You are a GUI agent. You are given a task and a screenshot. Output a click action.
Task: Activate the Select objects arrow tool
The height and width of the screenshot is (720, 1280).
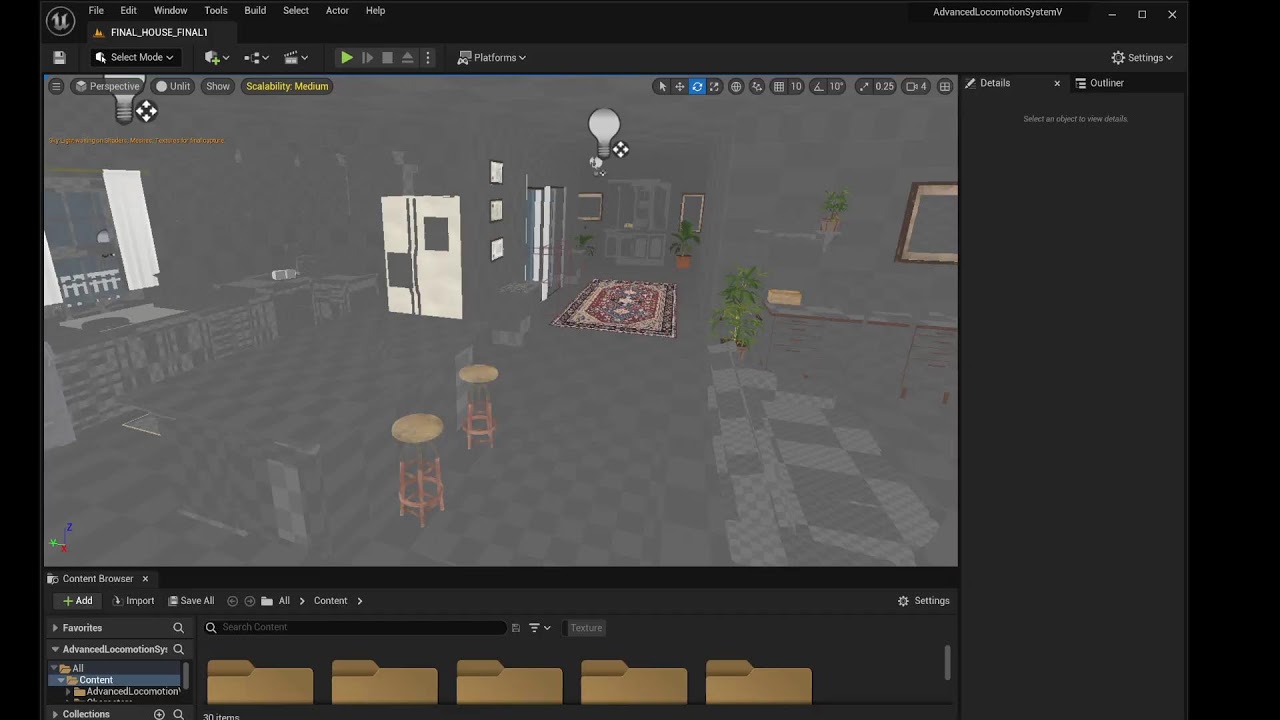click(661, 86)
